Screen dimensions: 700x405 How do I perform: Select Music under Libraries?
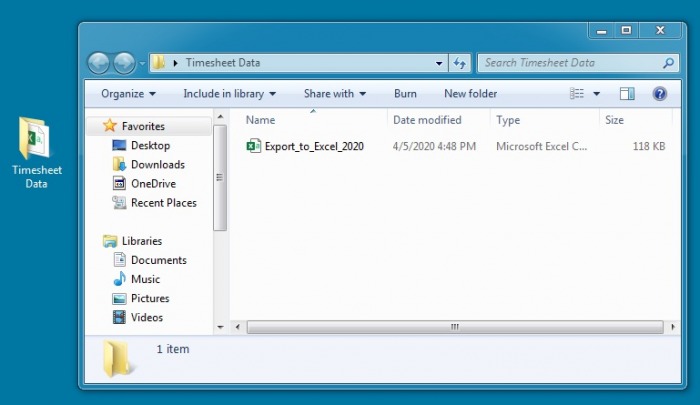(x=145, y=280)
